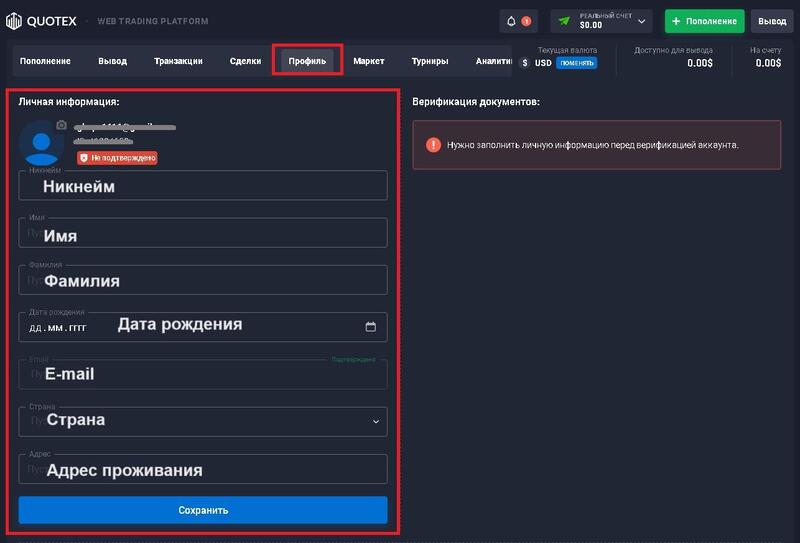Click the green Пополнение deposit button
This screenshot has width=800, height=543.
[704, 21]
